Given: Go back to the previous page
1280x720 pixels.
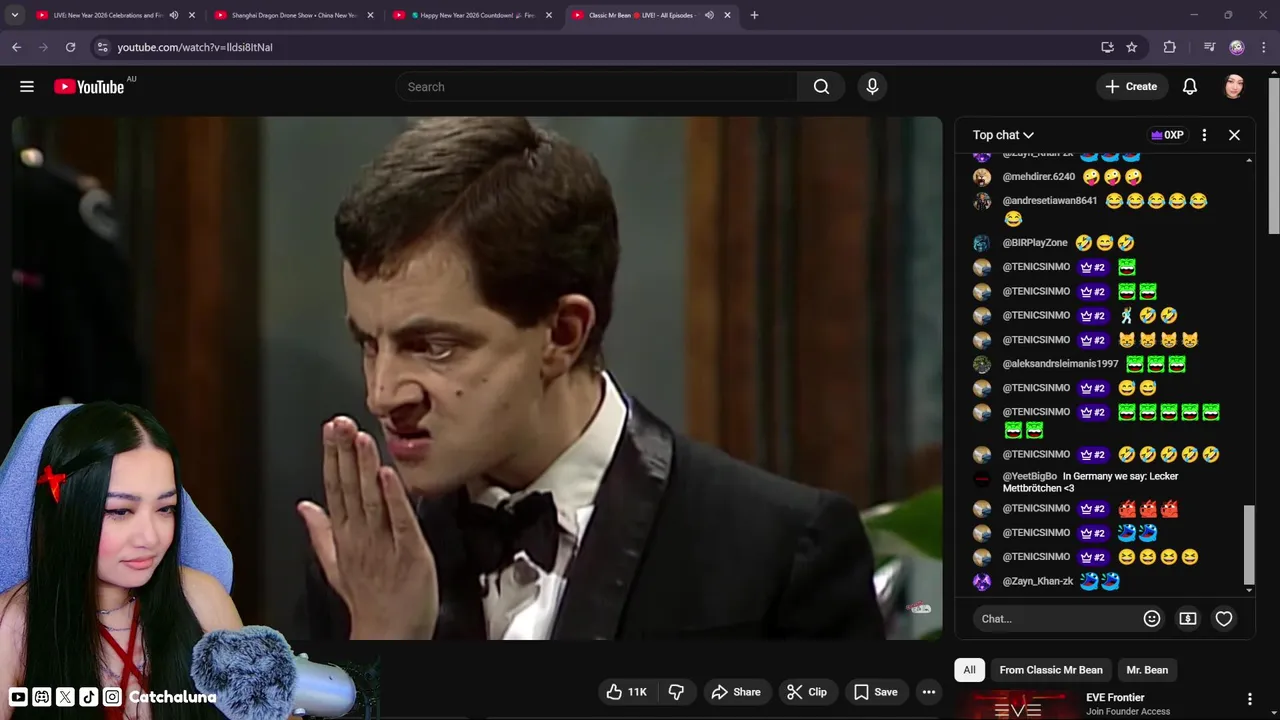Looking at the screenshot, I should (x=16, y=47).
